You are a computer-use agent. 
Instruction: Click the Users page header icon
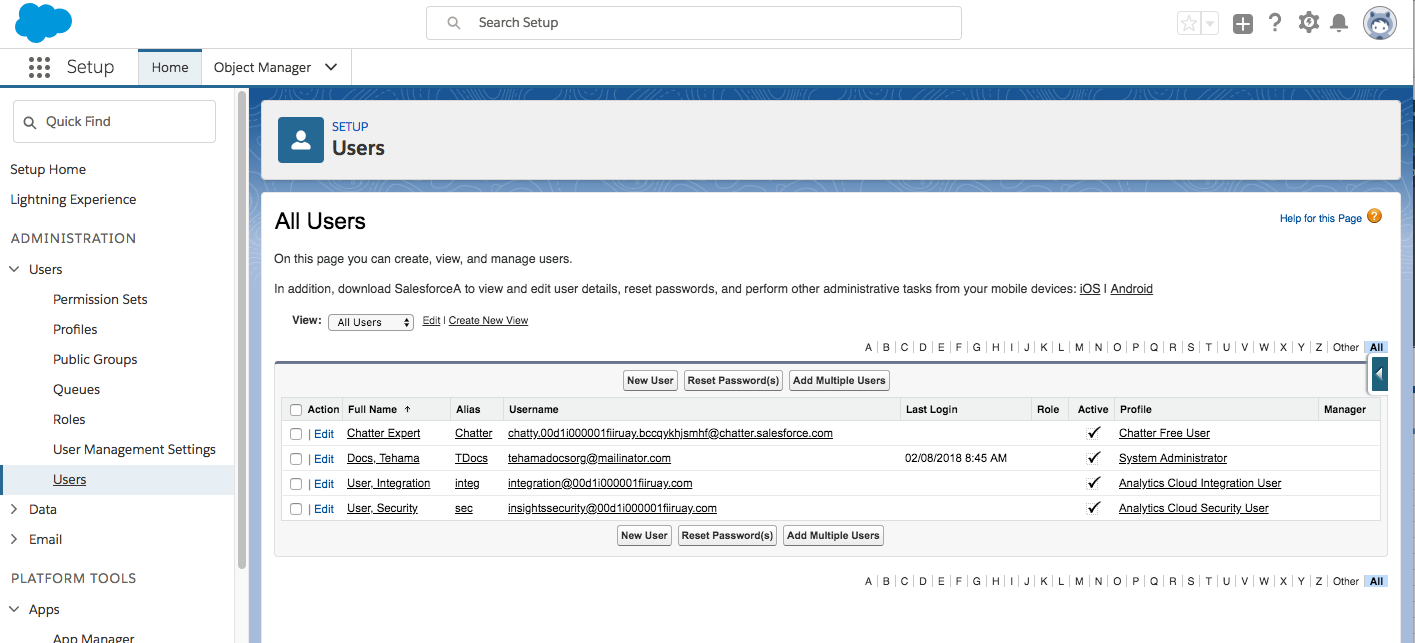[x=301, y=139]
